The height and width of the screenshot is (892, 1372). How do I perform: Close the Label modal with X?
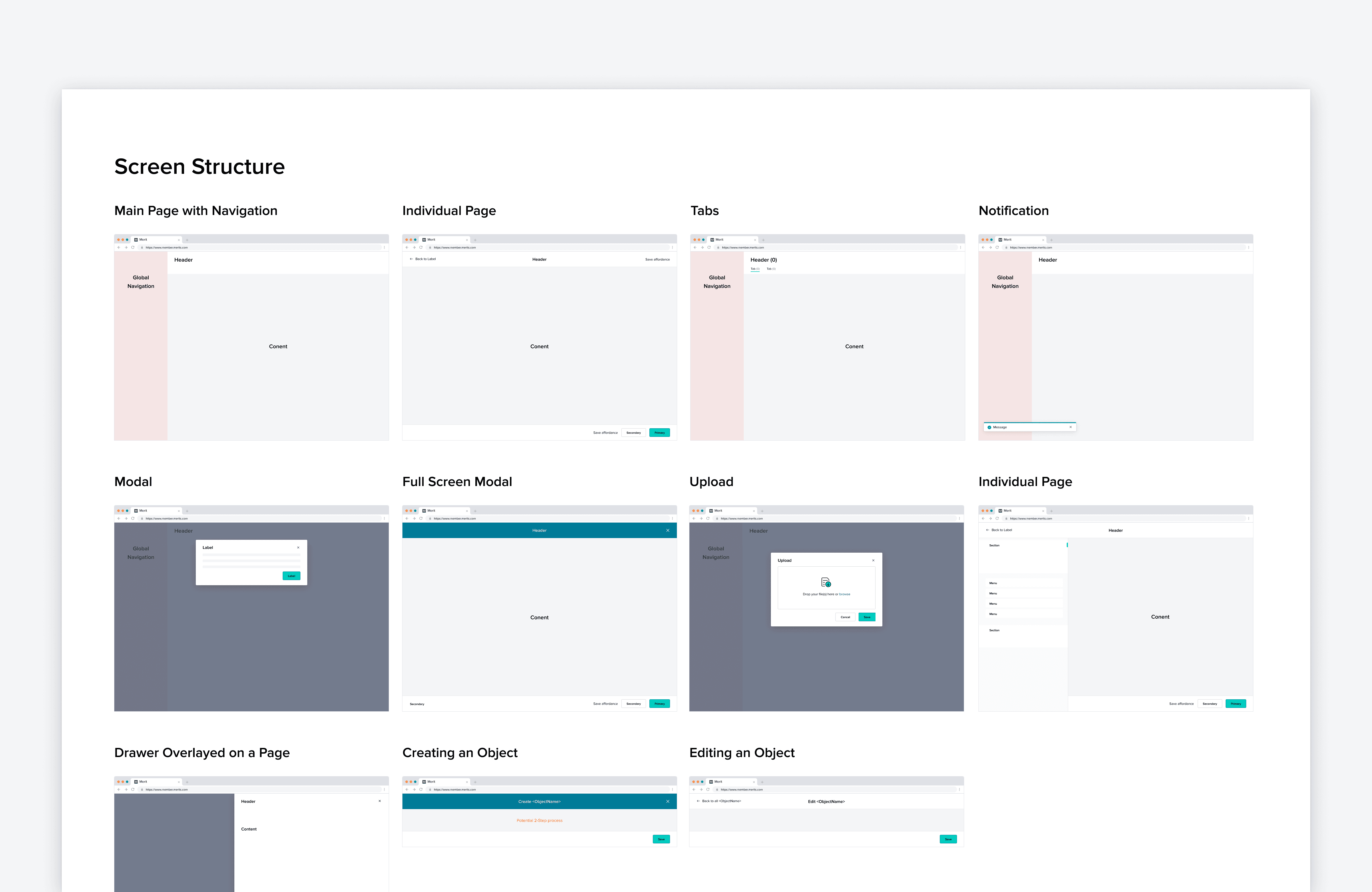click(298, 548)
